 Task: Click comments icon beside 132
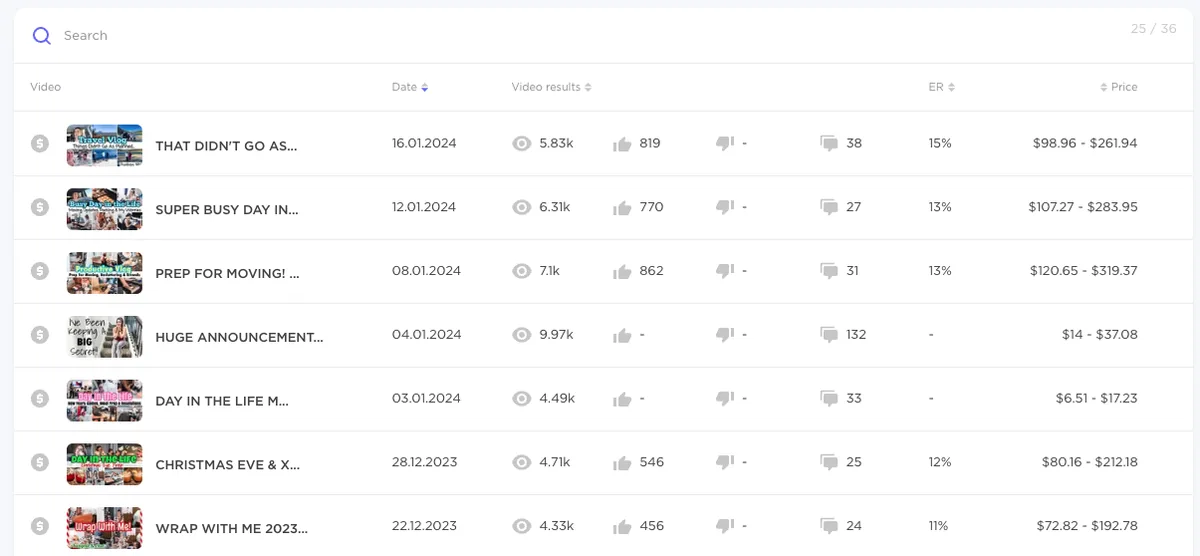[x=828, y=335]
